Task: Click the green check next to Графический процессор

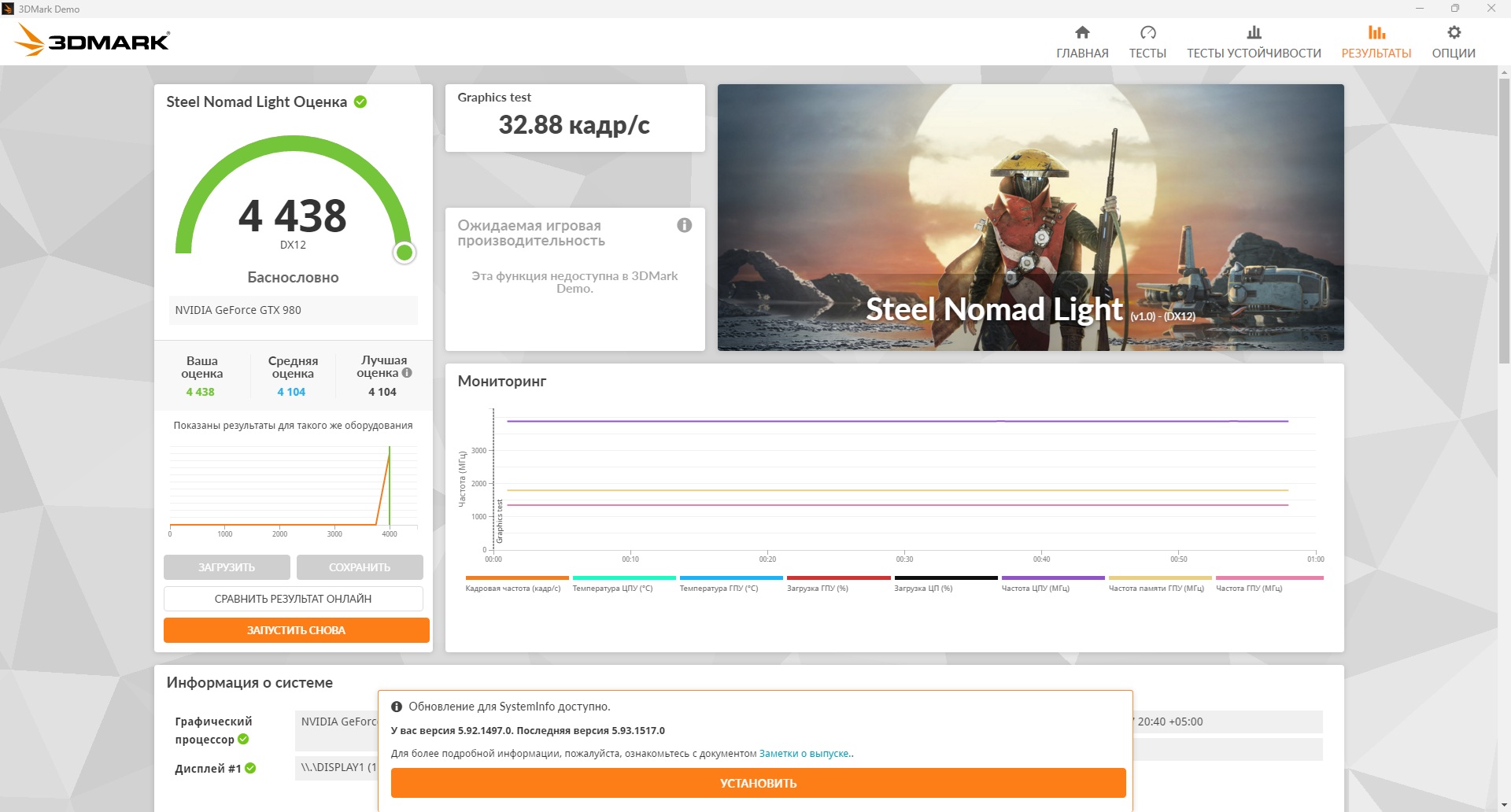Action: (x=243, y=739)
